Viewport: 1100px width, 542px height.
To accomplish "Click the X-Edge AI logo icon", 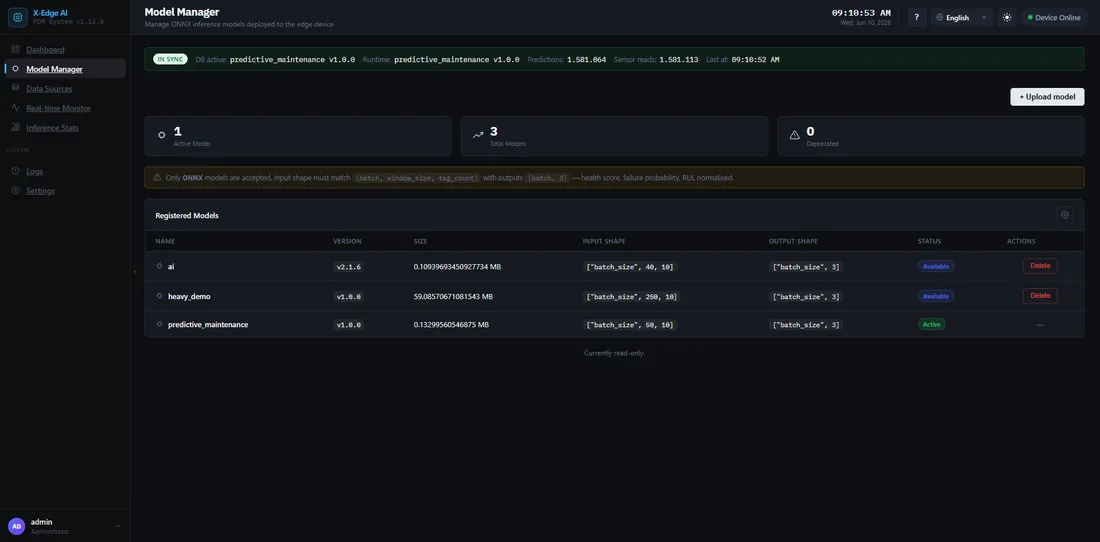I will click(x=18, y=17).
